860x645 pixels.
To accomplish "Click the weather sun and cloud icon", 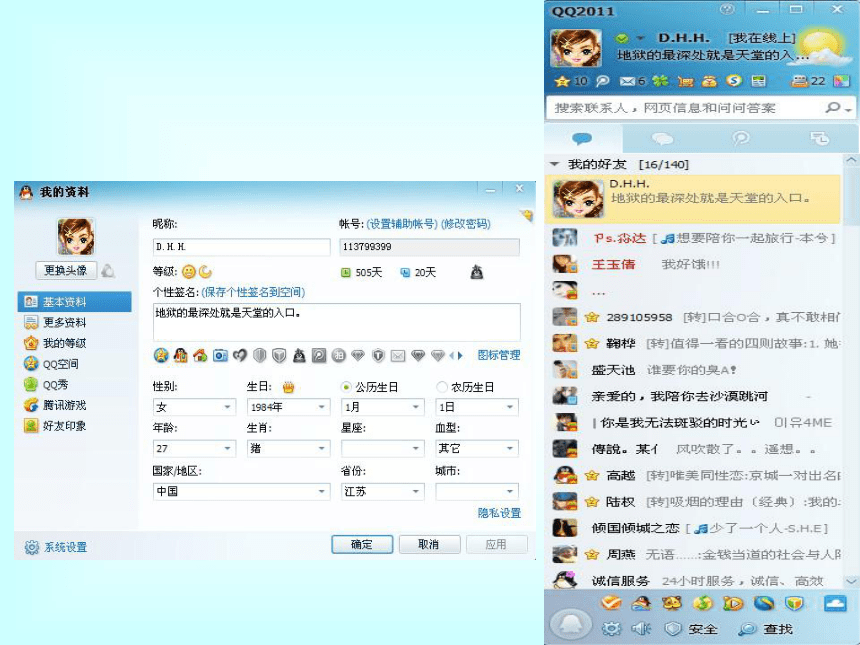I will (821, 48).
